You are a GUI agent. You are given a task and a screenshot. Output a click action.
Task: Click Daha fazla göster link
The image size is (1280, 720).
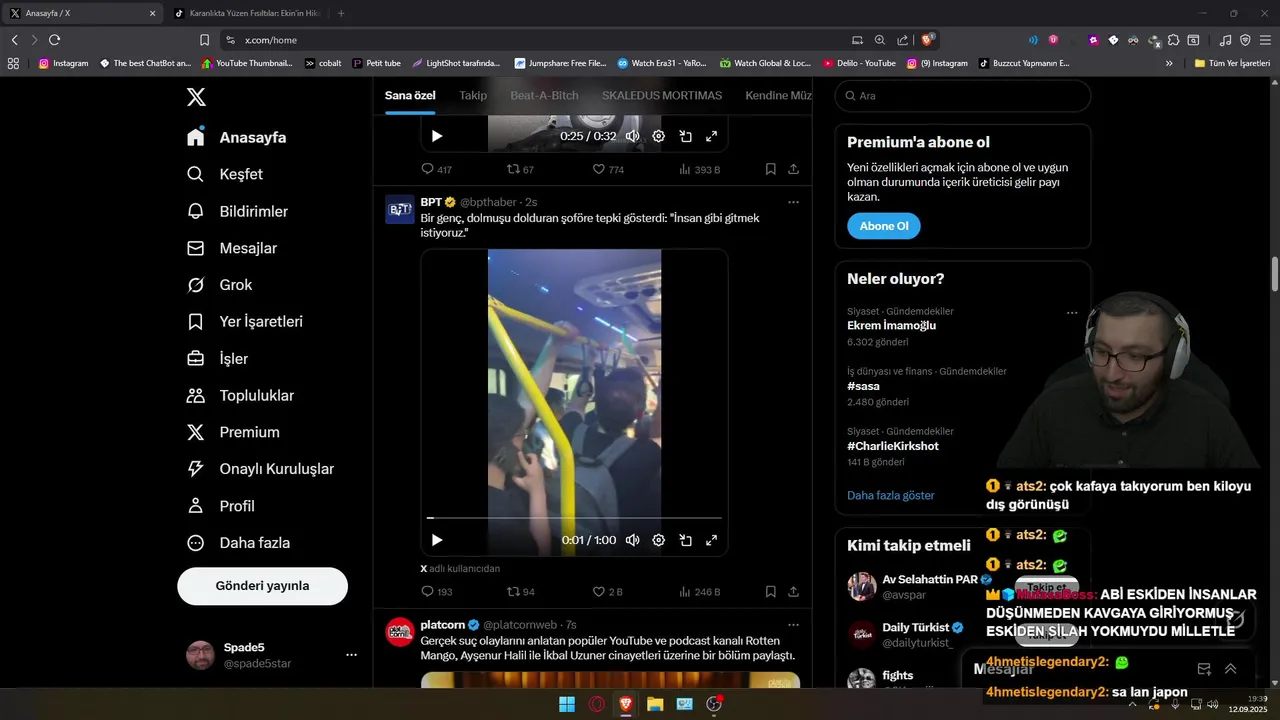(891, 496)
